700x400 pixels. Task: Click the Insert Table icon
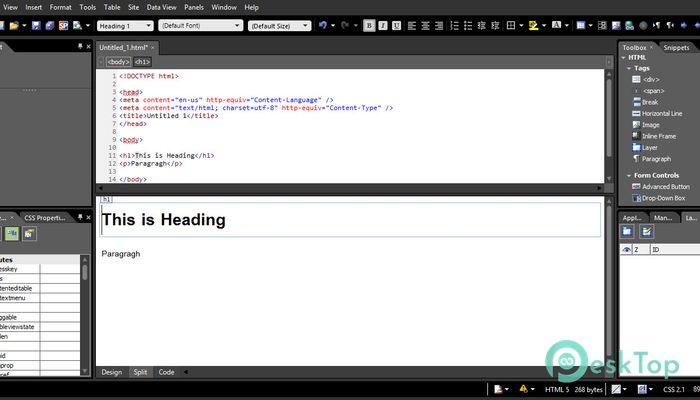581,26
